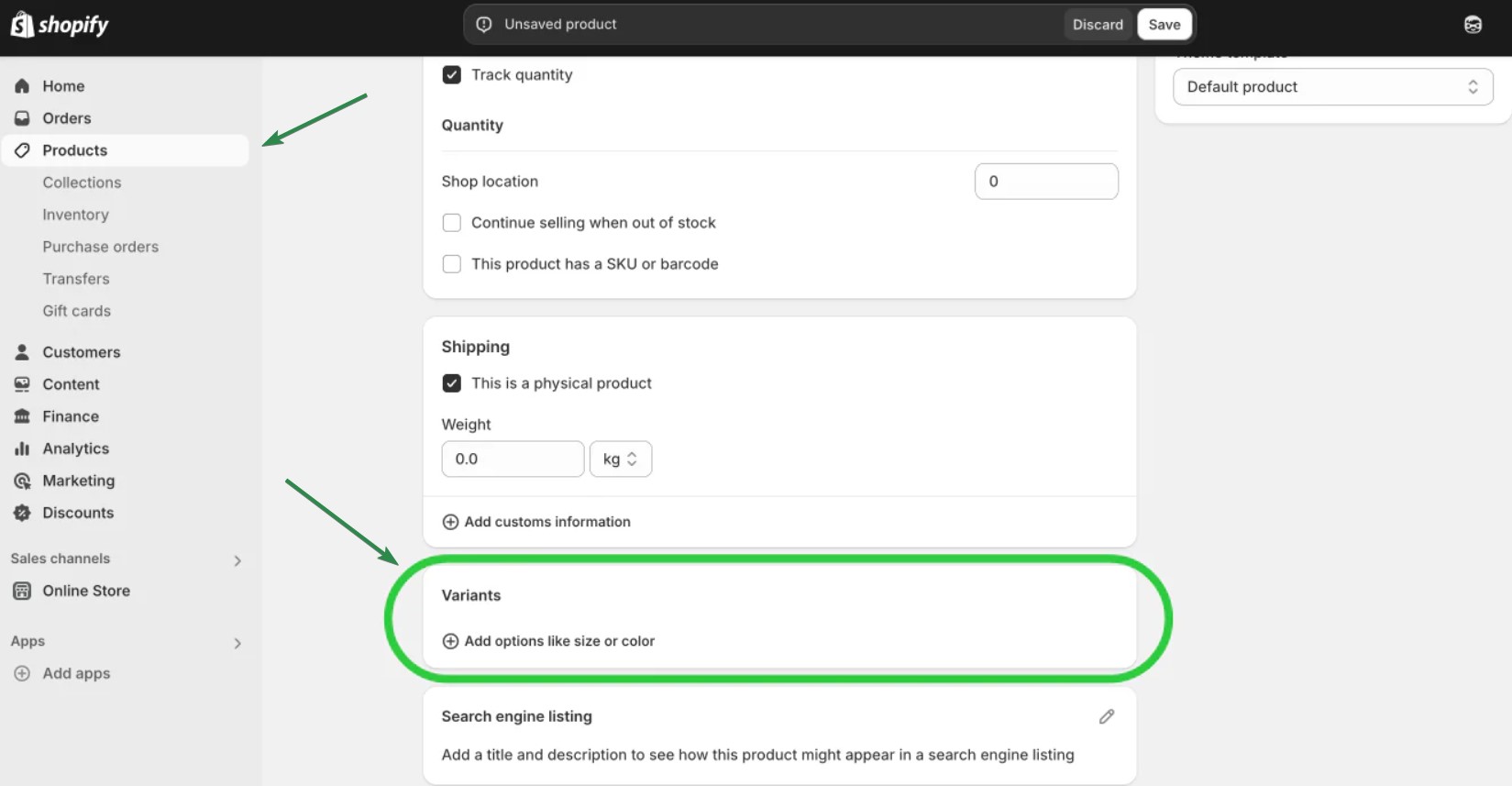The image size is (1512, 786).
Task: Open Customers from the sidebar
Action: [21, 351]
